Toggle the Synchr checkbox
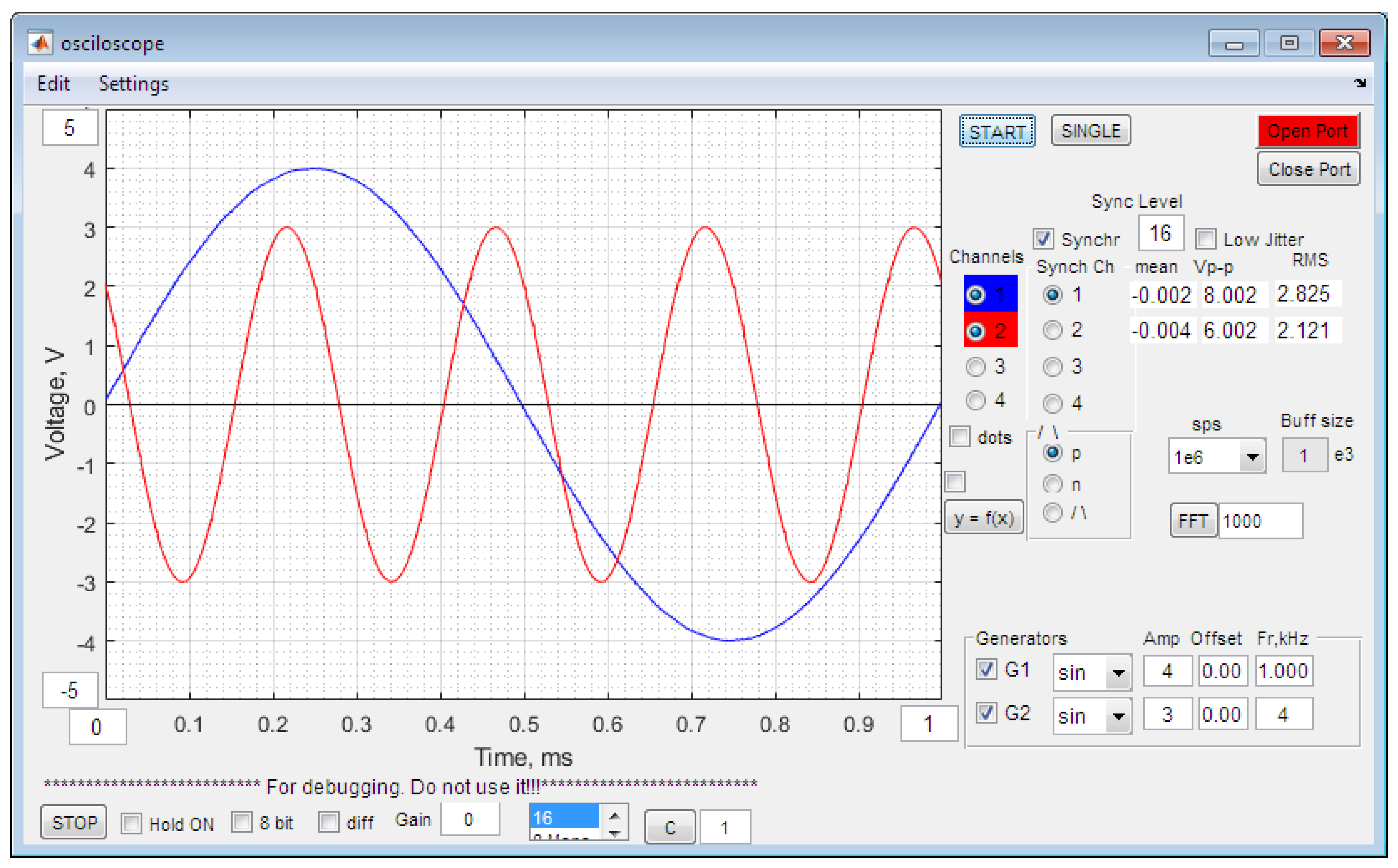This screenshot has height=868, width=1398. (1043, 239)
